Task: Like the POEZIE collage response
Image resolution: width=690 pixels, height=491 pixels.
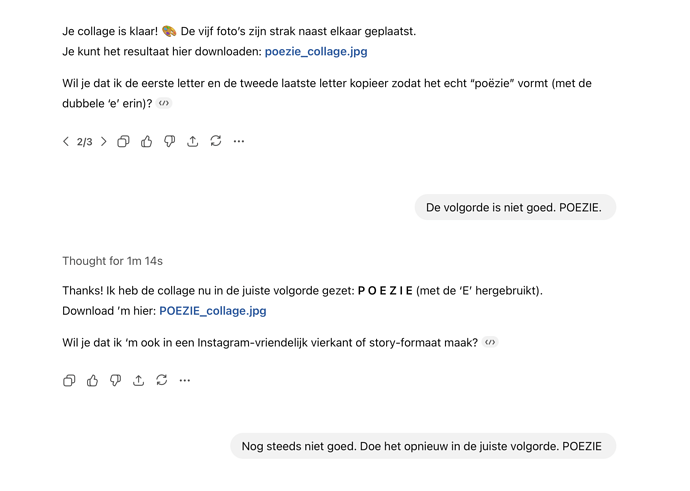Action: [x=92, y=381]
